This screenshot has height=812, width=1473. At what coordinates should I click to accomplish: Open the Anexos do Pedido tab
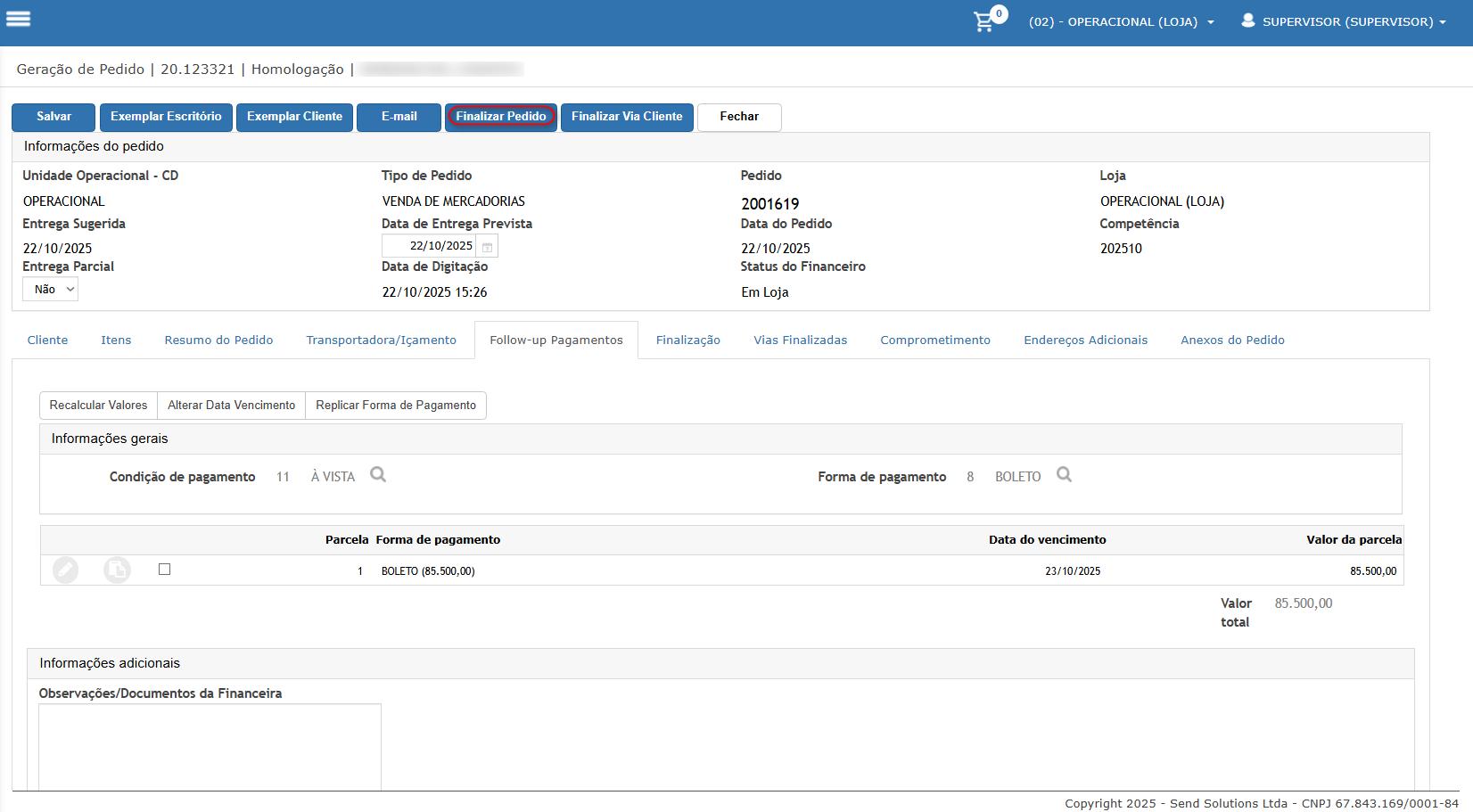click(x=1232, y=340)
